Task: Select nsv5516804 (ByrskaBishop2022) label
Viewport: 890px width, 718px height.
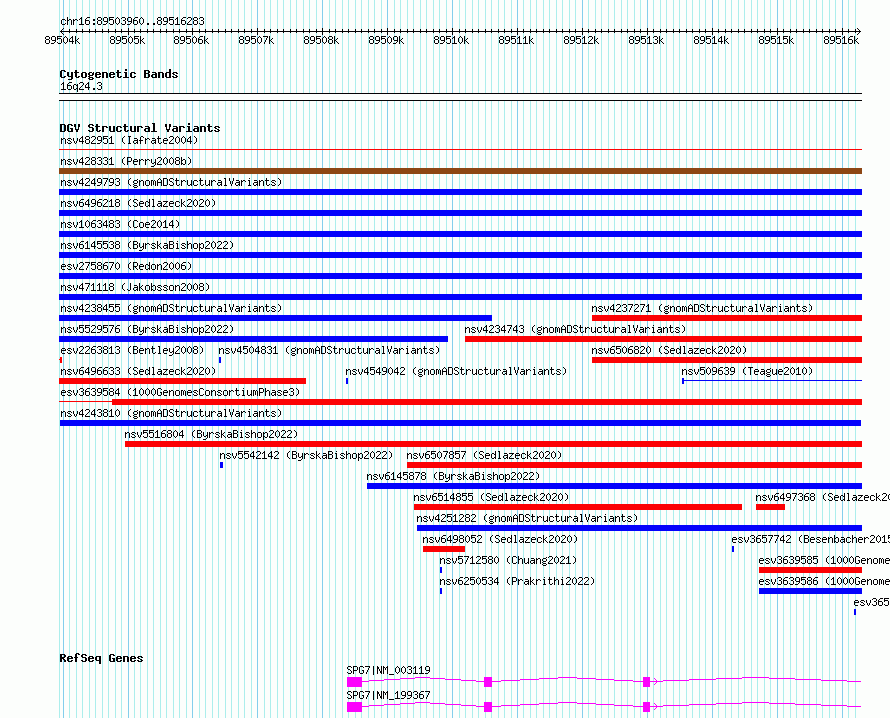Action: (x=211, y=434)
